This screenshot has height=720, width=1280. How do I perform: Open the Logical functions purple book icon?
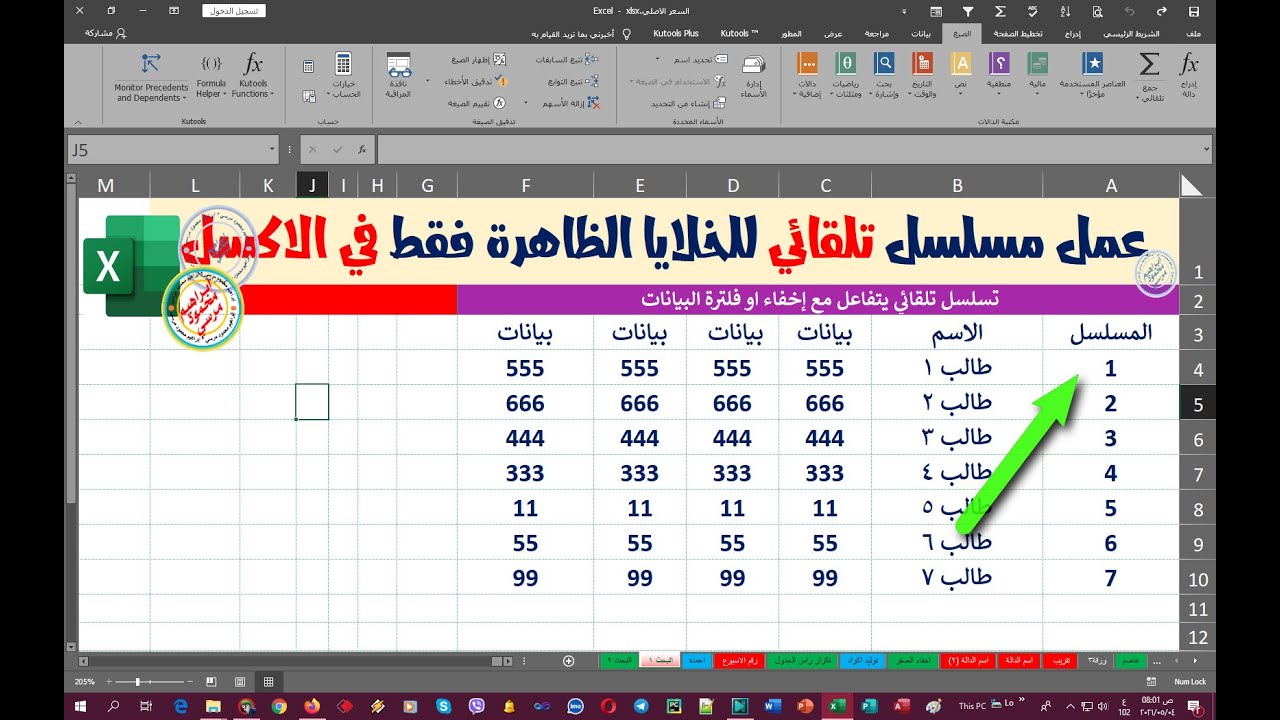click(x=999, y=65)
